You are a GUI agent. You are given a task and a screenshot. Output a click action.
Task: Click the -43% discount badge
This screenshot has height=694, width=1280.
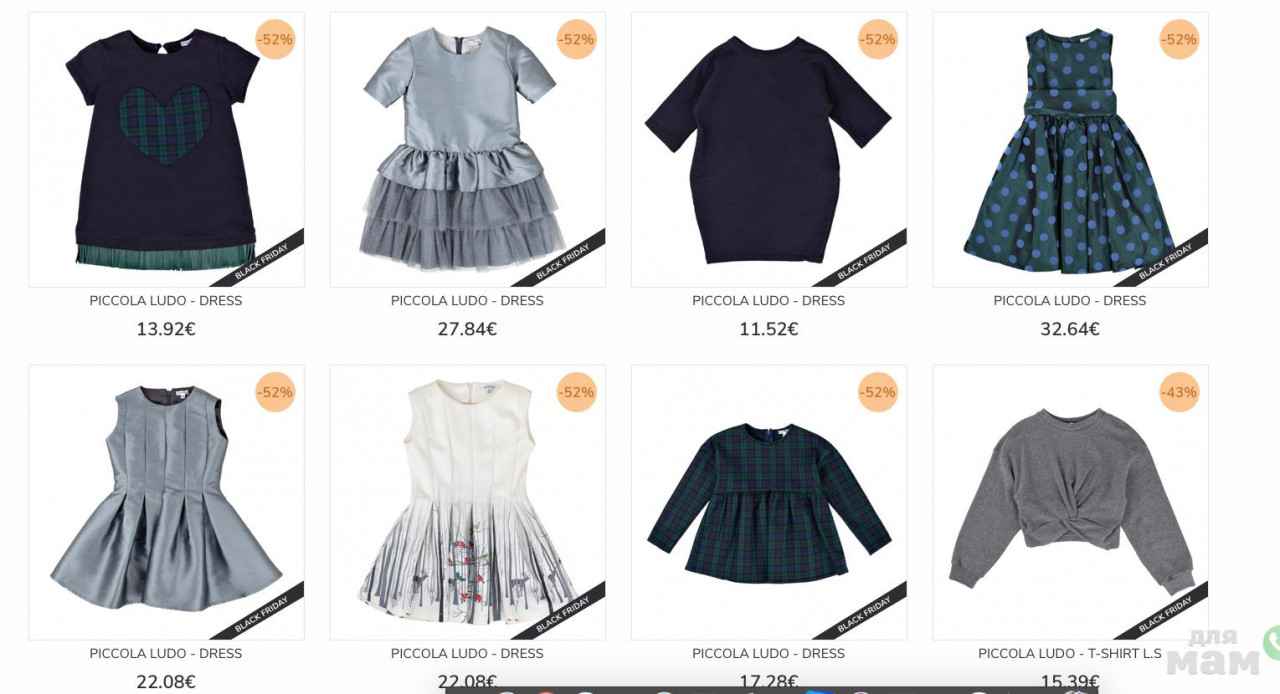tap(1179, 392)
